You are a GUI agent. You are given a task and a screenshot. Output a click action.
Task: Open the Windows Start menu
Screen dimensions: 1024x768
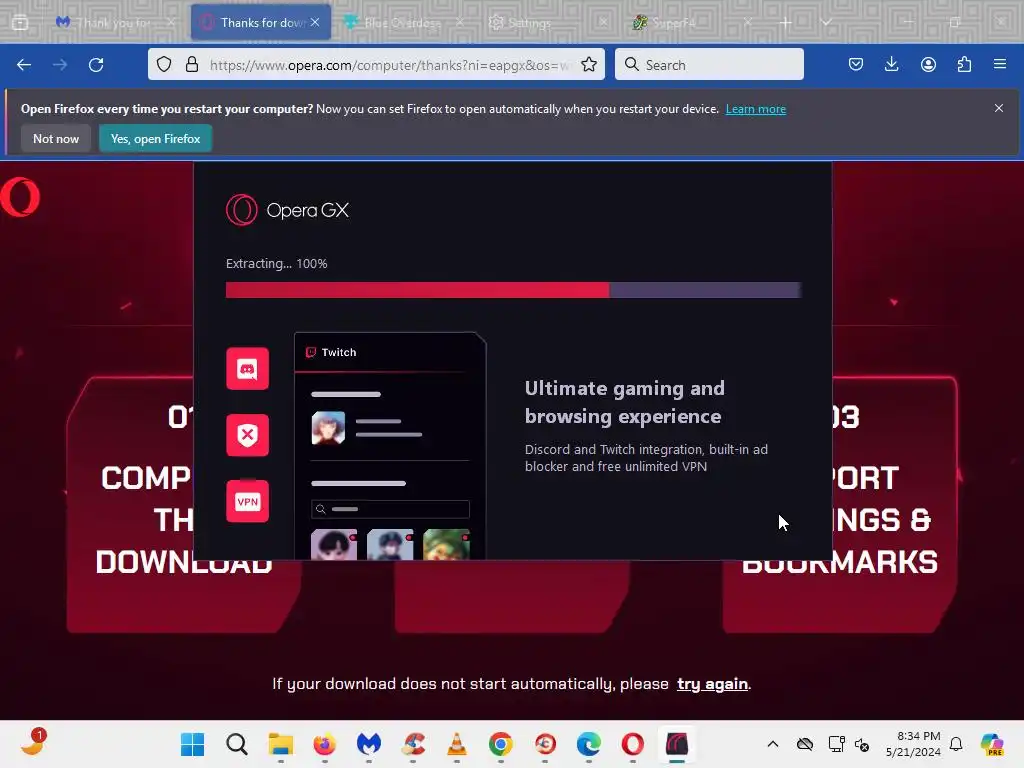[x=193, y=744]
